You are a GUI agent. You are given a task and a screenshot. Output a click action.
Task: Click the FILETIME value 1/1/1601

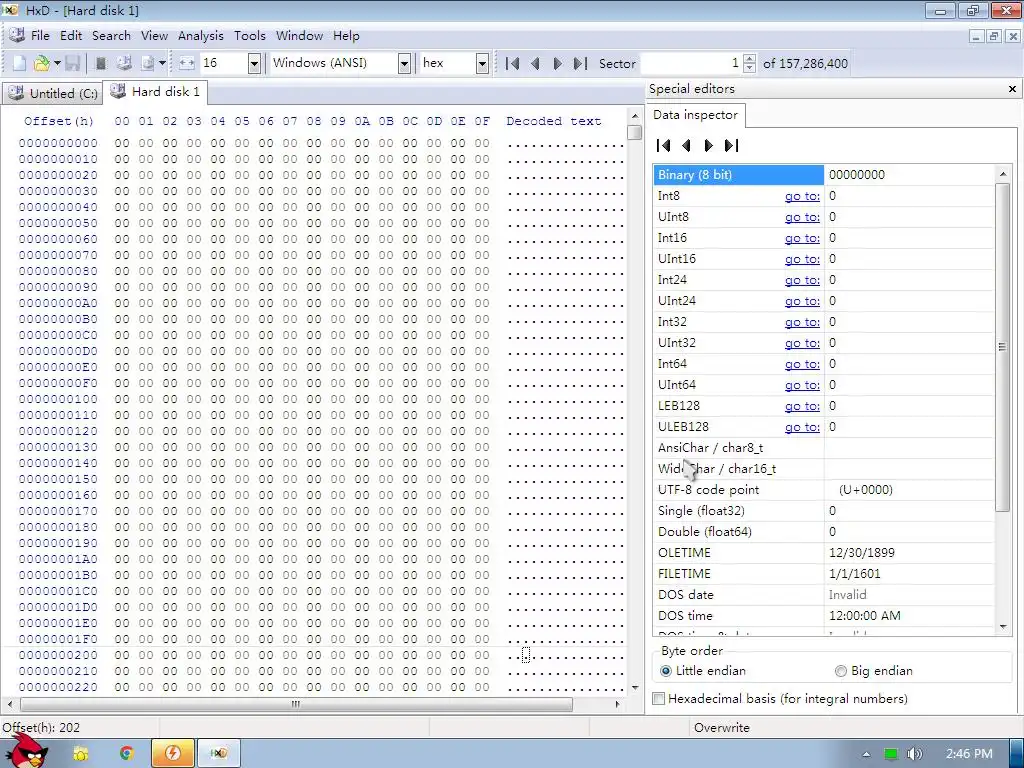854,574
